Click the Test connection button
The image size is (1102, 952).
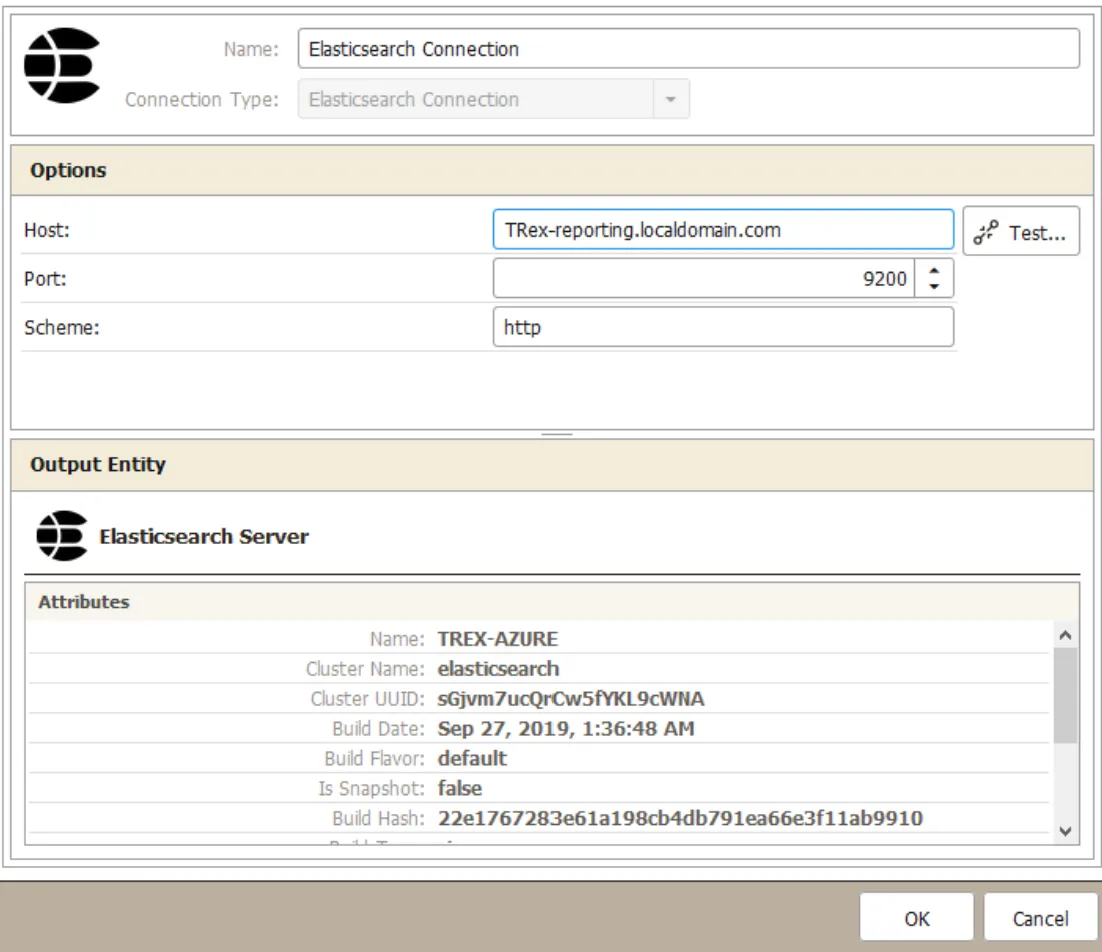[x=1020, y=231]
